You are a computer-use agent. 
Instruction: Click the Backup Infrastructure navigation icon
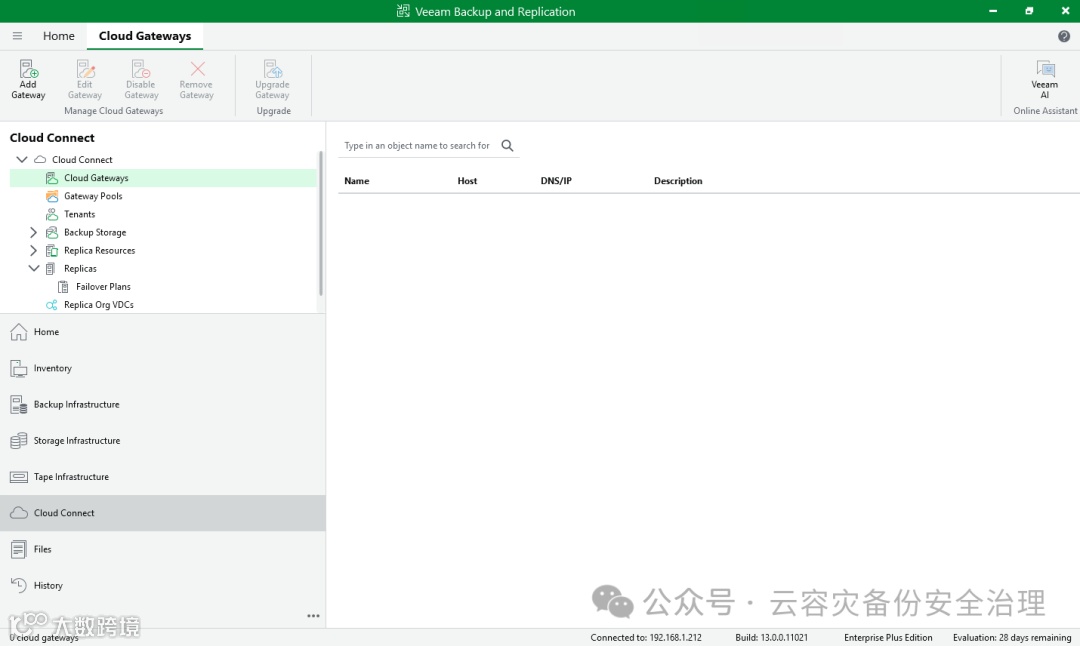point(19,404)
